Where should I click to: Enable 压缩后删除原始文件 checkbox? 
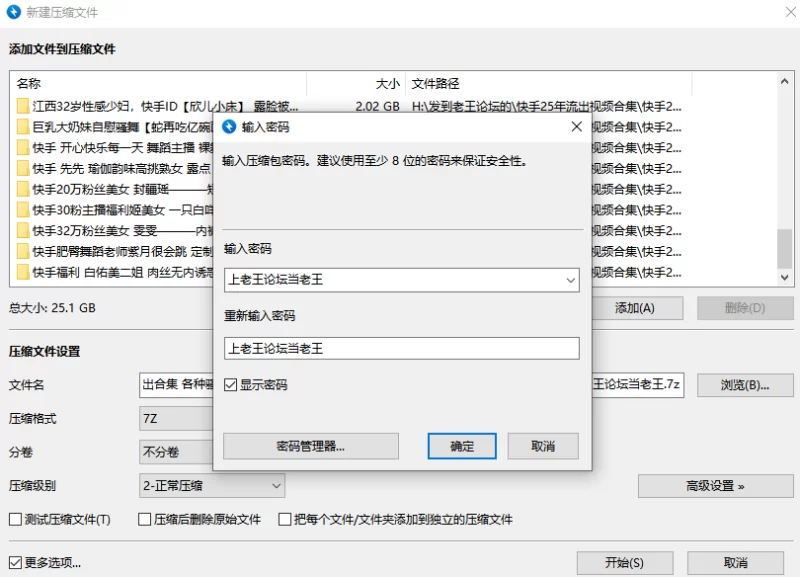tap(144, 519)
